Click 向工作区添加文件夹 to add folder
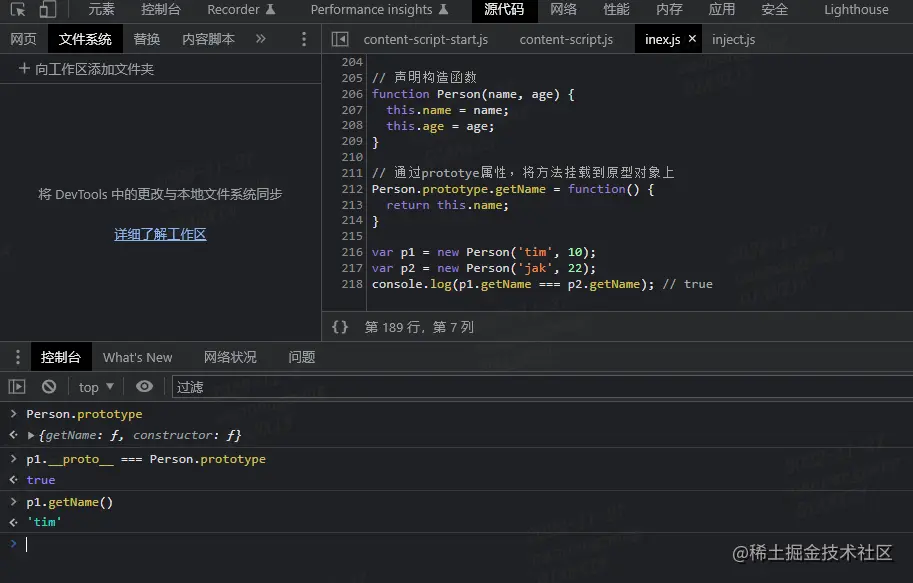 click(x=86, y=69)
